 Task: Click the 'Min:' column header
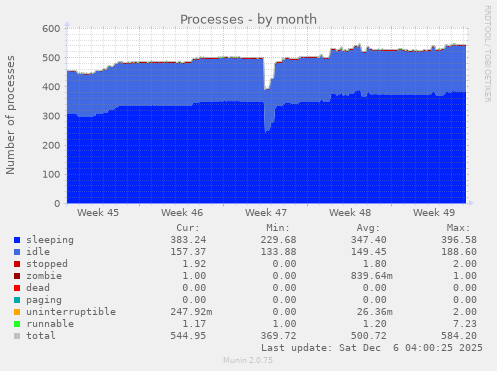coord(278,228)
